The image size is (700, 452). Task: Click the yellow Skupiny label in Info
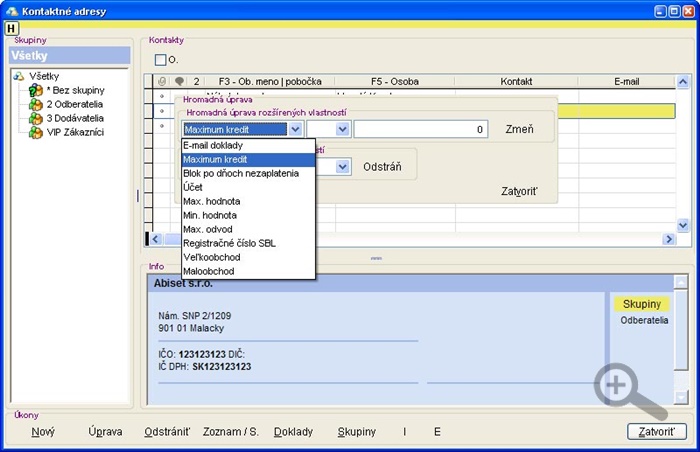tap(642, 304)
